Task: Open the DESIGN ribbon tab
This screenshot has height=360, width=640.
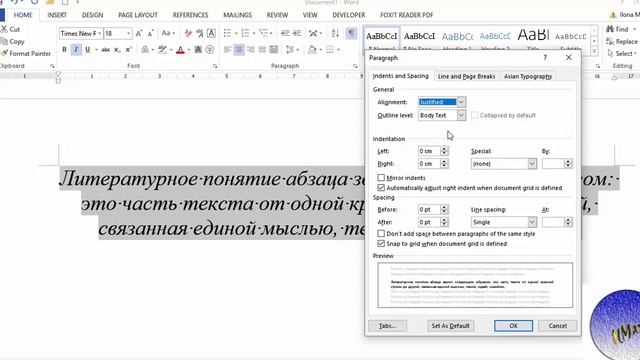Action: [x=92, y=15]
